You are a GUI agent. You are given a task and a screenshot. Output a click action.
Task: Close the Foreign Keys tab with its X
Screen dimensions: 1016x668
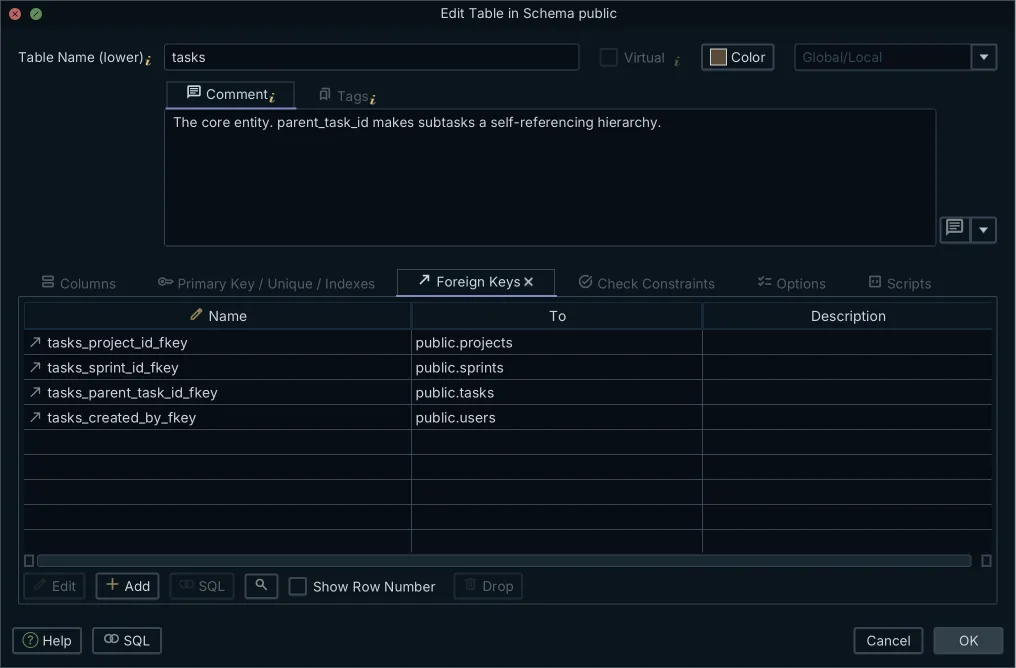click(x=529, y=282)
